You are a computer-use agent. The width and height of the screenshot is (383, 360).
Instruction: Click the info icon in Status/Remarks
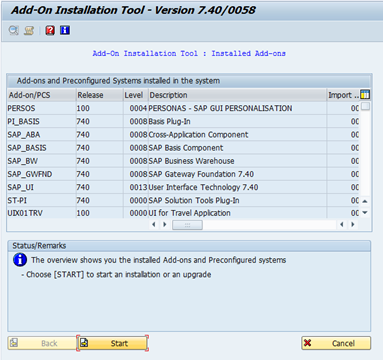20,260
